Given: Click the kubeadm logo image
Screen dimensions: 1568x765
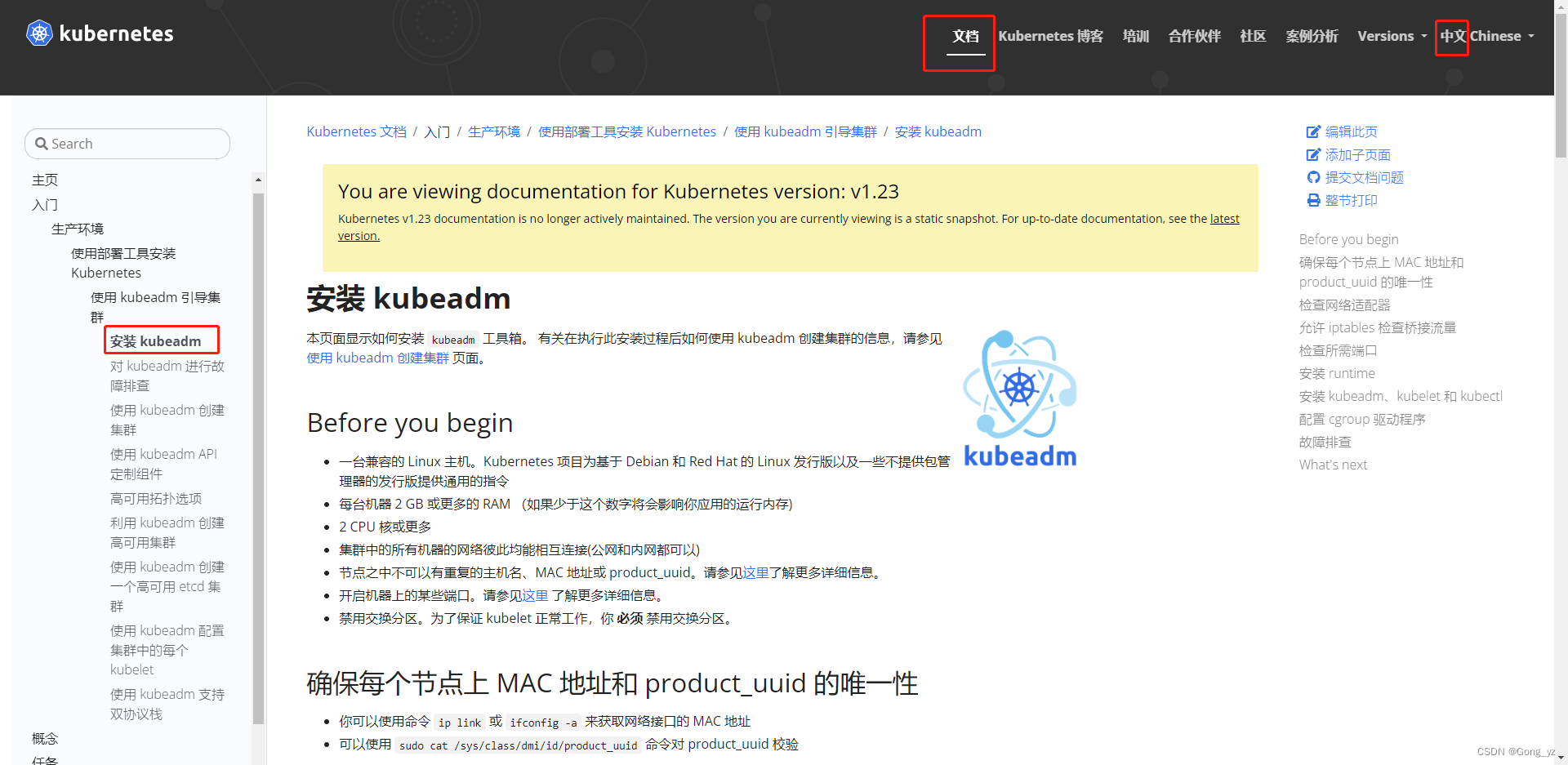Looking at the screenshot, I should [x=1020, y=398].
